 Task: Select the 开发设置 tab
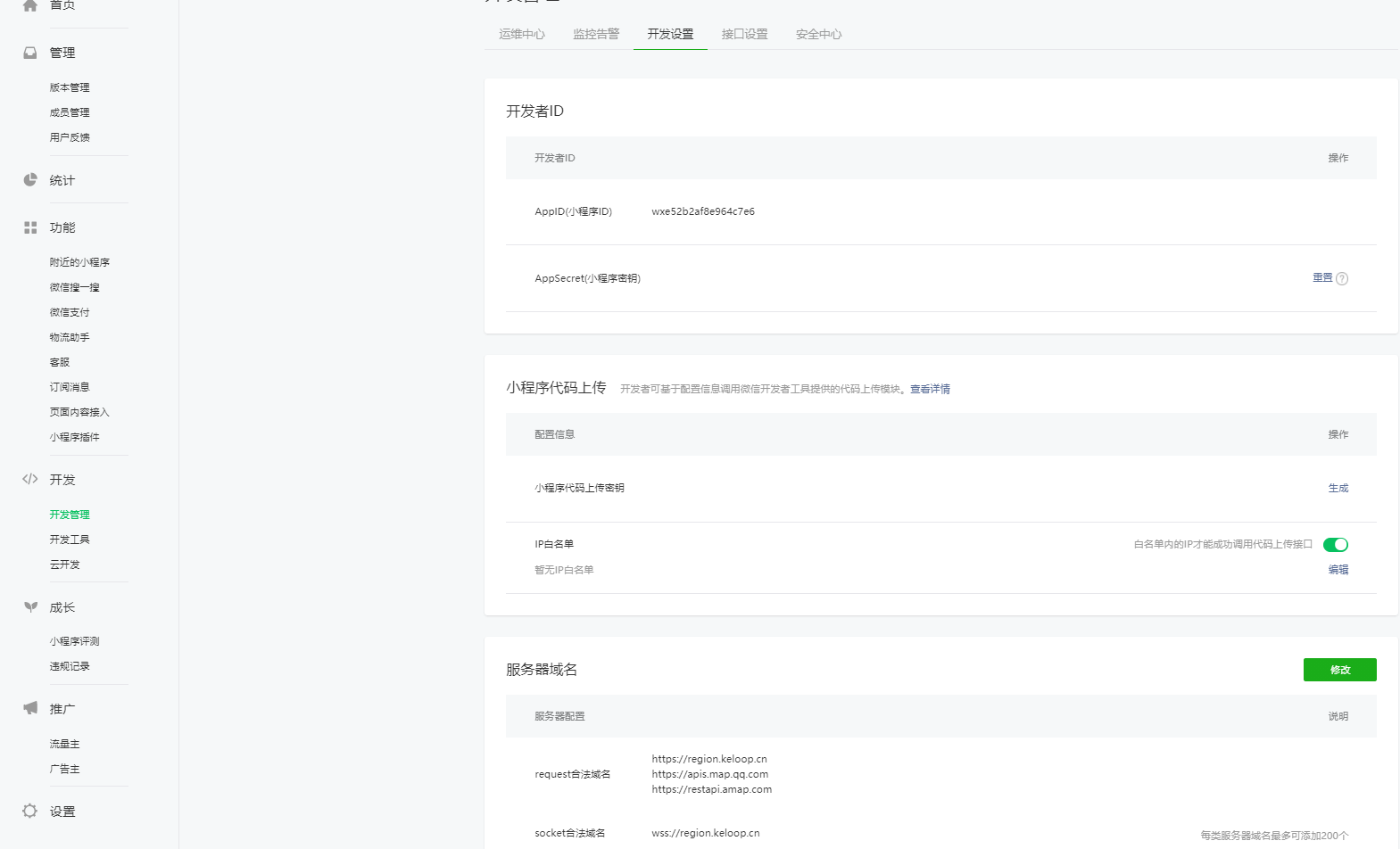point(670,34)
